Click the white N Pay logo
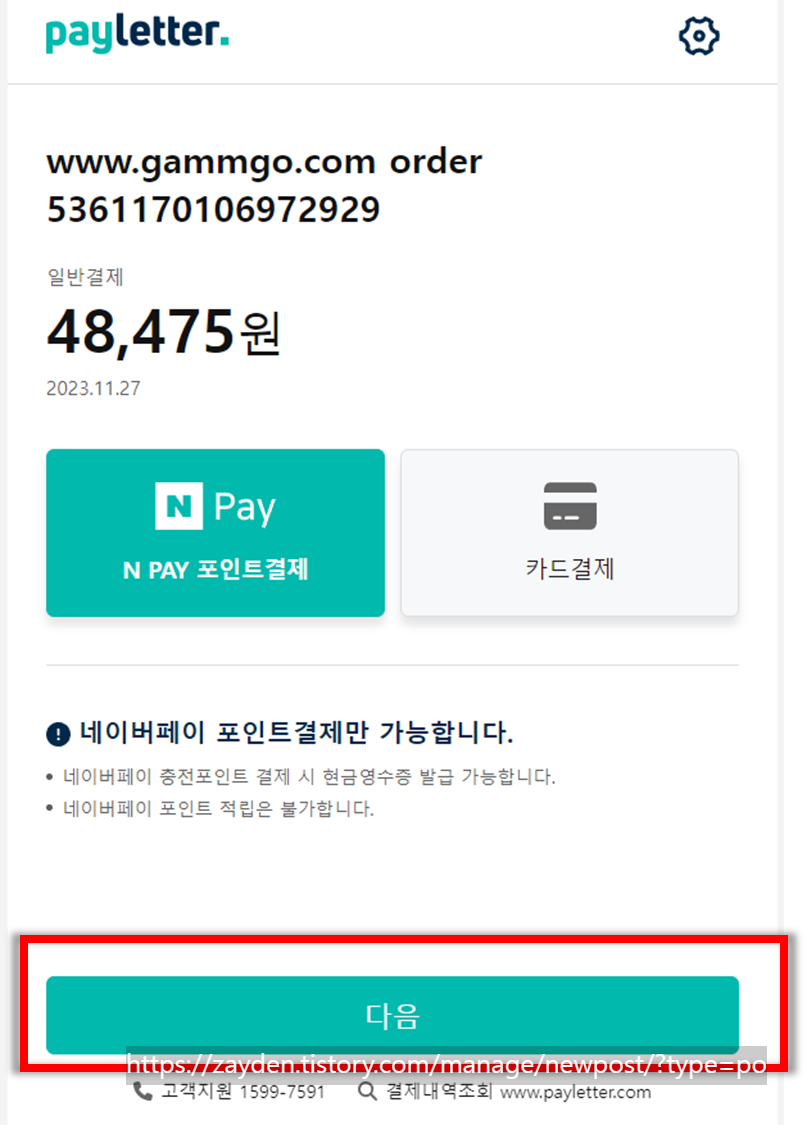The height and width of the screenshot is (1125, 807). (215, 506)
